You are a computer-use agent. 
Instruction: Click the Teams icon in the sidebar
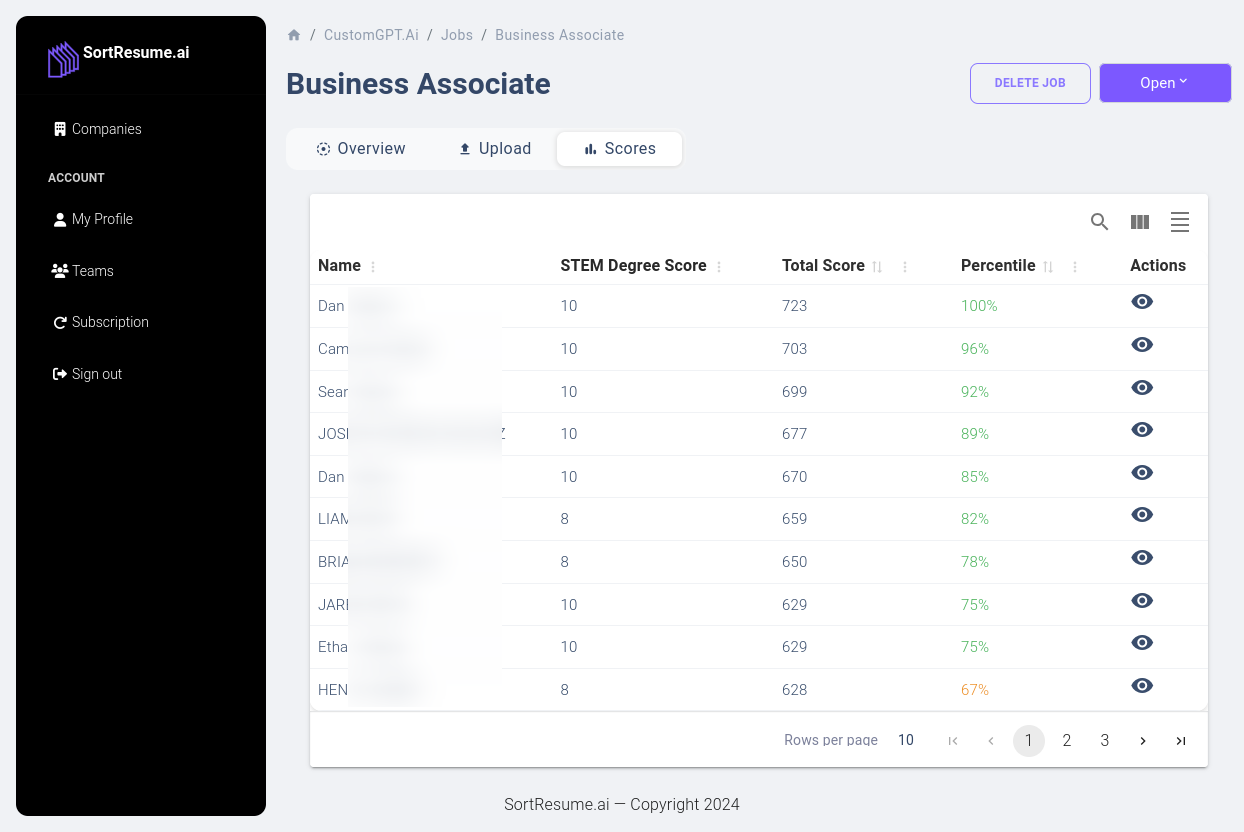pyautogui.click(x=60, y=270)
